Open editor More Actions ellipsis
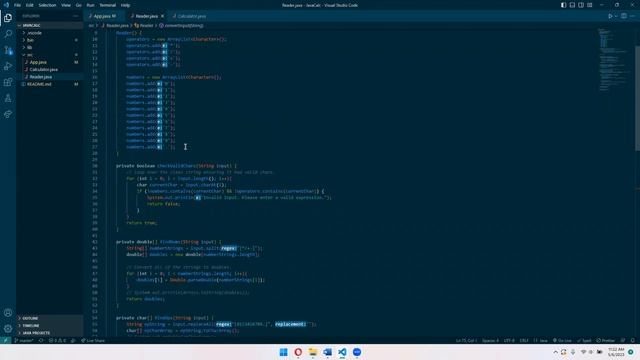The image size is (640, 360). [x=633, y=16]
